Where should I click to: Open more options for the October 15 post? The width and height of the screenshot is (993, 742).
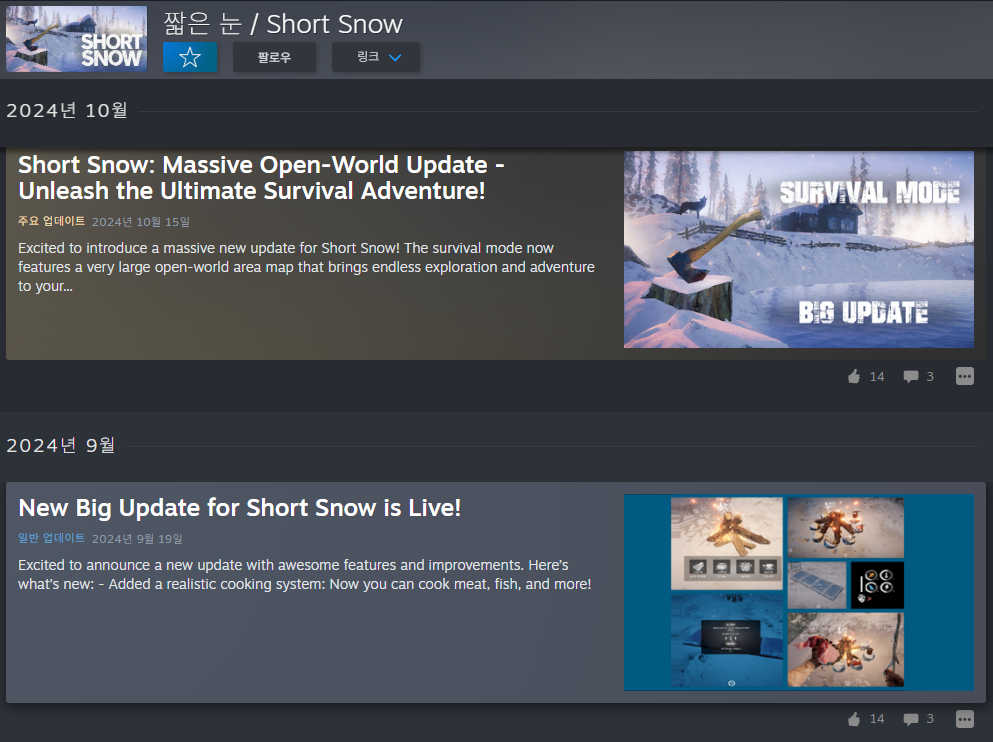click(965, 376)
